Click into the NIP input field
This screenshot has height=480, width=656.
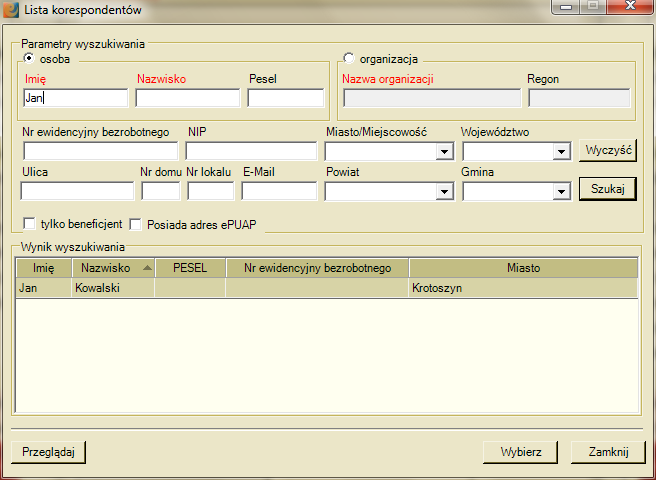[x=251, y=151]
